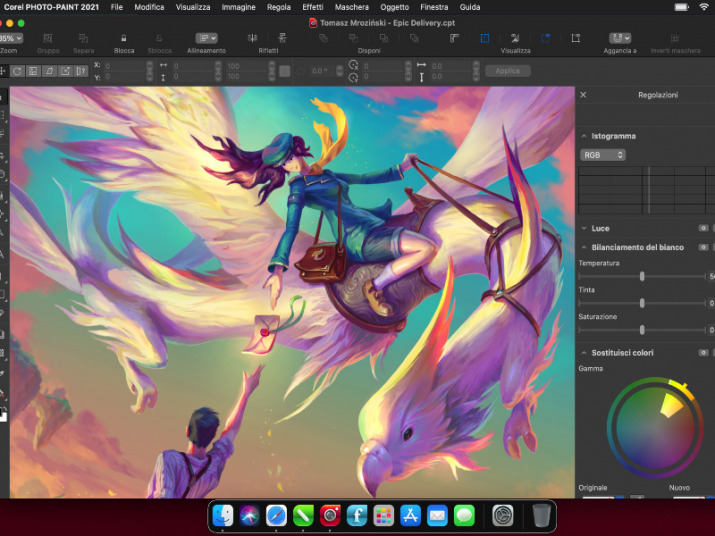Screen dimensions: 715x536
Task: Select the position mode icon in property bar
Action: (2, 71)
